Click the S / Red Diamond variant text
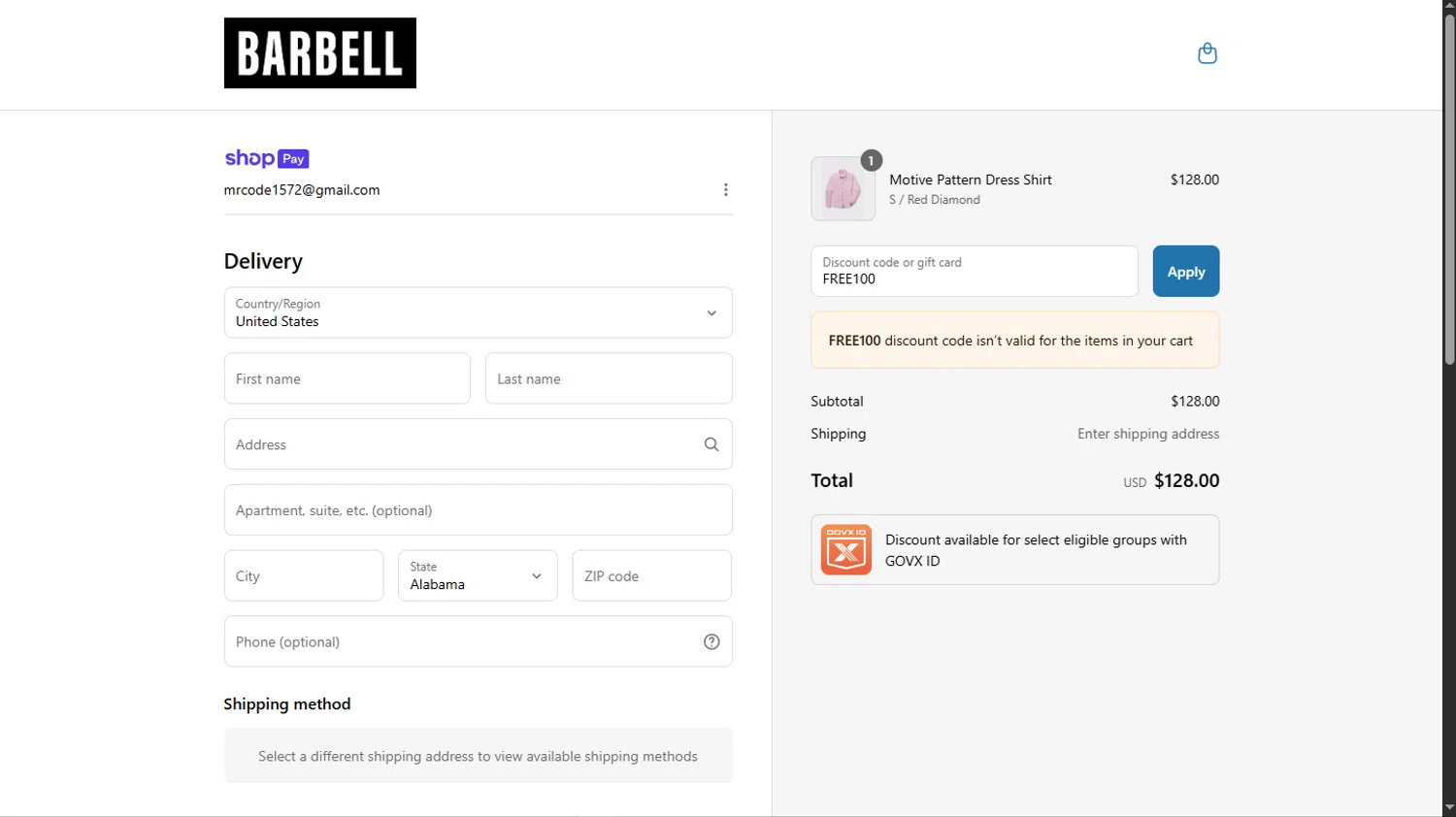 935,200
